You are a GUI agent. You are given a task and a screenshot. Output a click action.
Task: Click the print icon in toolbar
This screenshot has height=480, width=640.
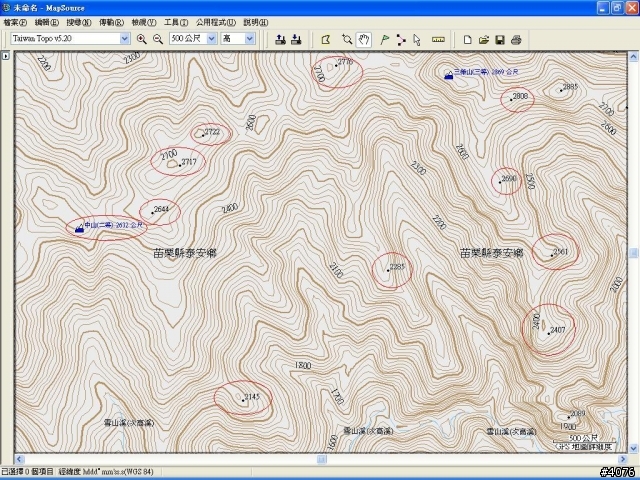[x=516, y=39]
